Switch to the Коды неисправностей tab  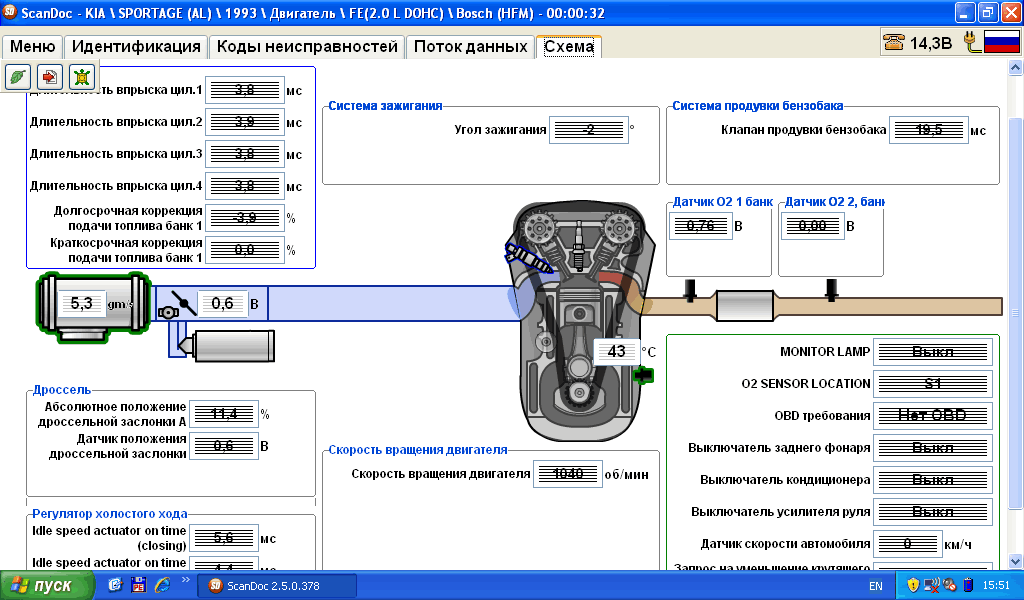pos(307,47)
